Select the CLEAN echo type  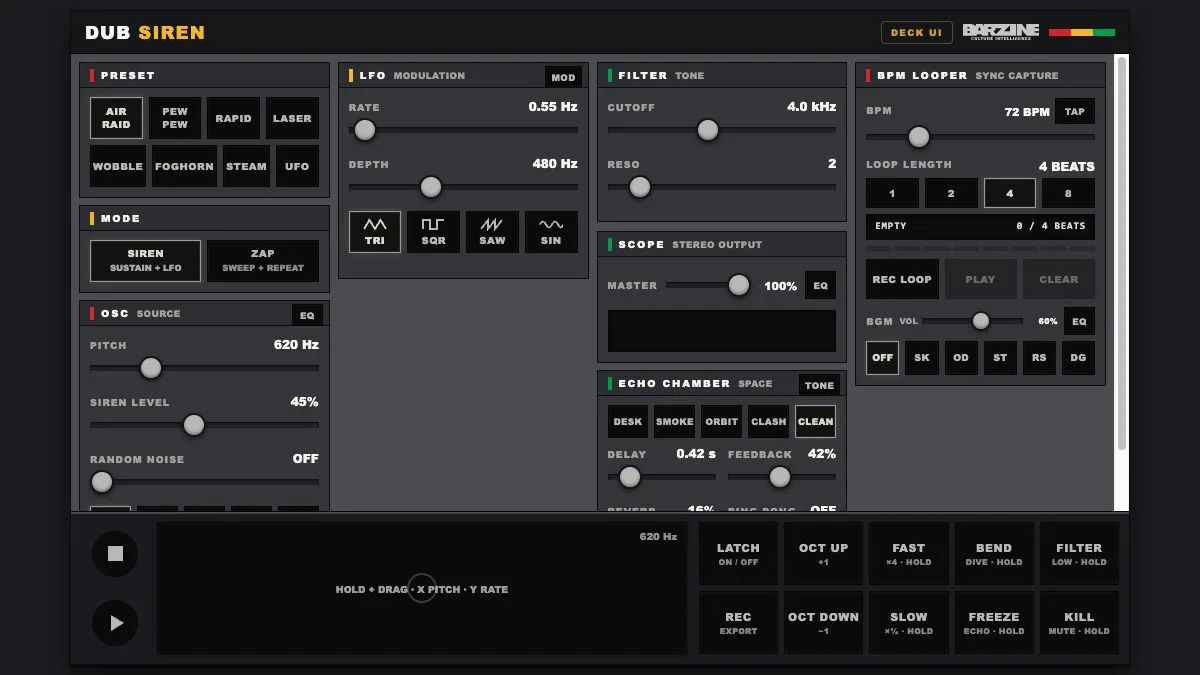coord(815,421)
